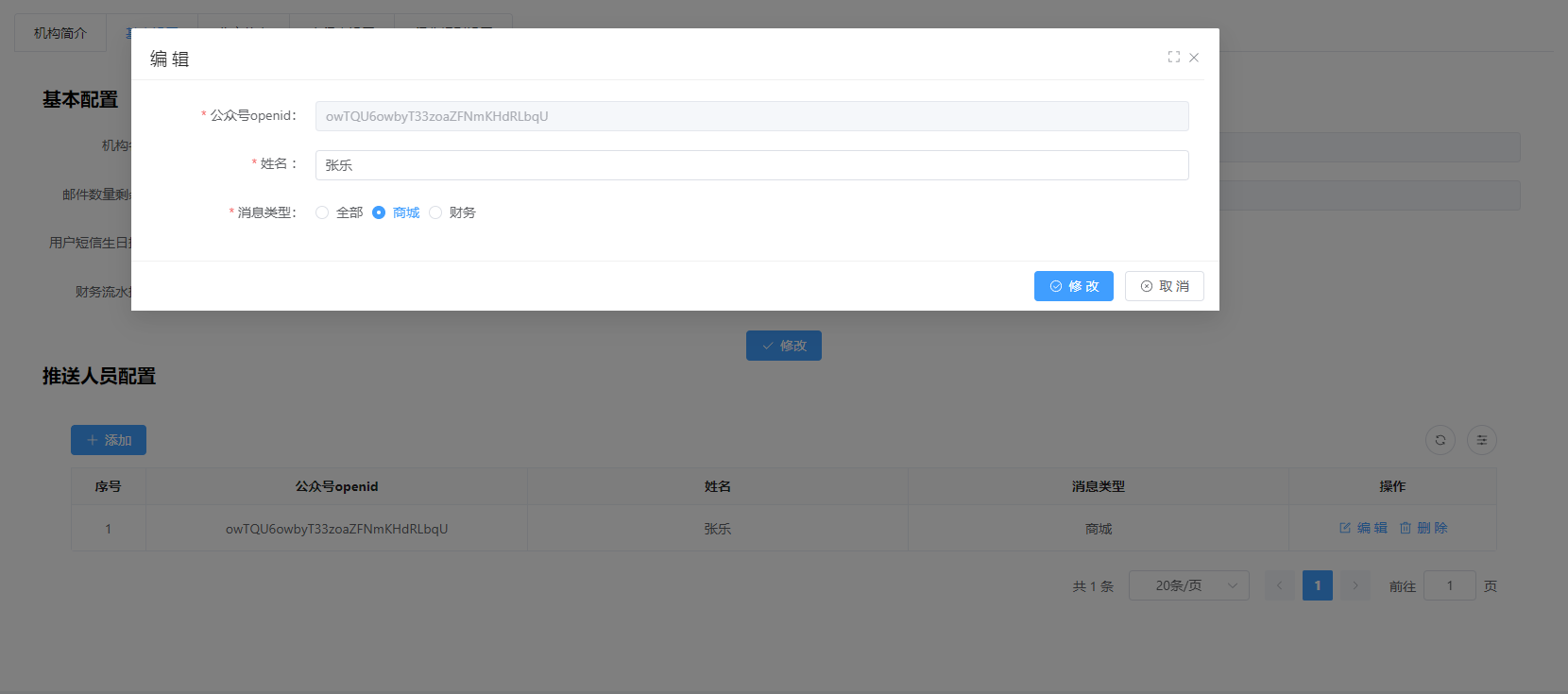
Task: Select the 全部 message type radio
Action: tap(322, 212)
